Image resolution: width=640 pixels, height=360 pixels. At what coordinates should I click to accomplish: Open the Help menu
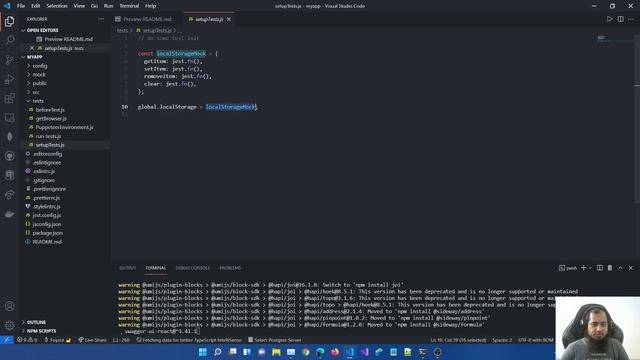pos(151,6)
